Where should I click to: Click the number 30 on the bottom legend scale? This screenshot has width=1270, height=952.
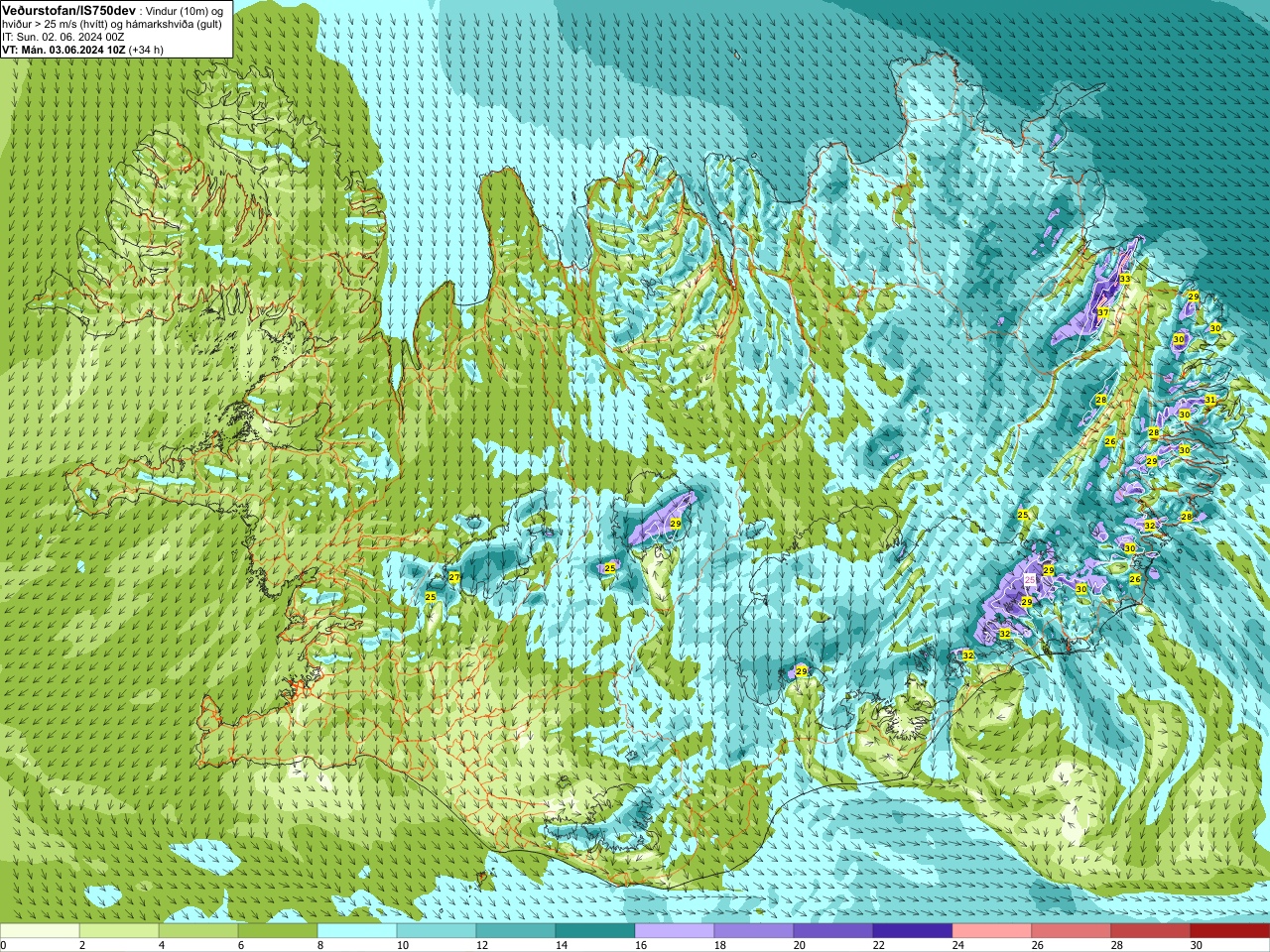1196,945
